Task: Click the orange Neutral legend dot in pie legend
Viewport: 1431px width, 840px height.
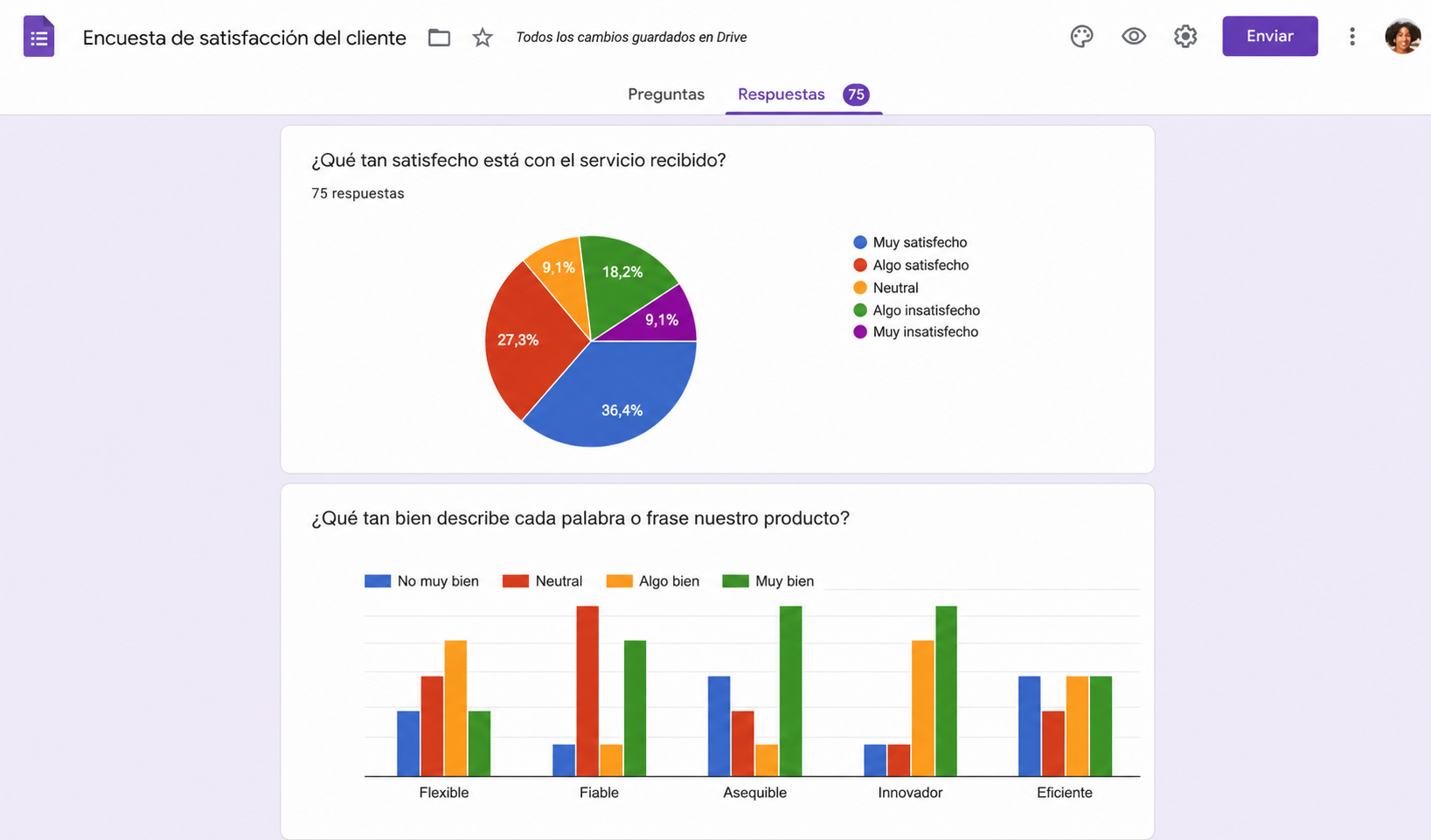Action: coord(860,288)
